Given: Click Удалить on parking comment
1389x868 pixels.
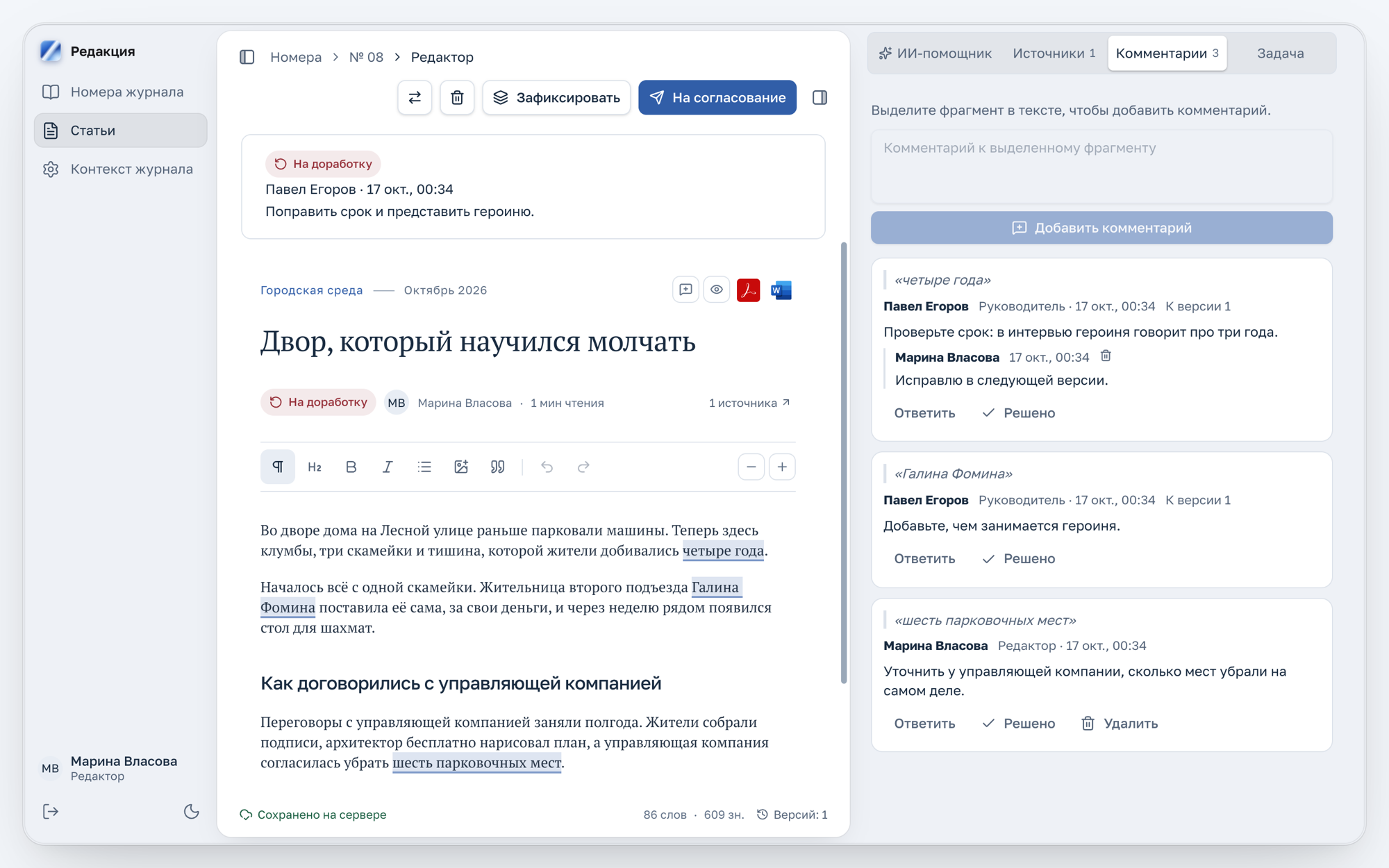Looking at the screenshot, I should click(x=1120, y=724).
